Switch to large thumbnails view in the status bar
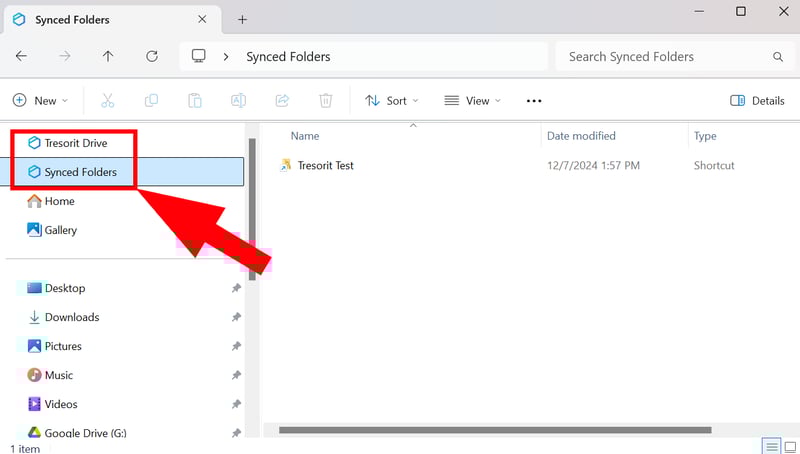Image resolution: width=800 pixels, height=454 pixels. (x=790, y=447)
